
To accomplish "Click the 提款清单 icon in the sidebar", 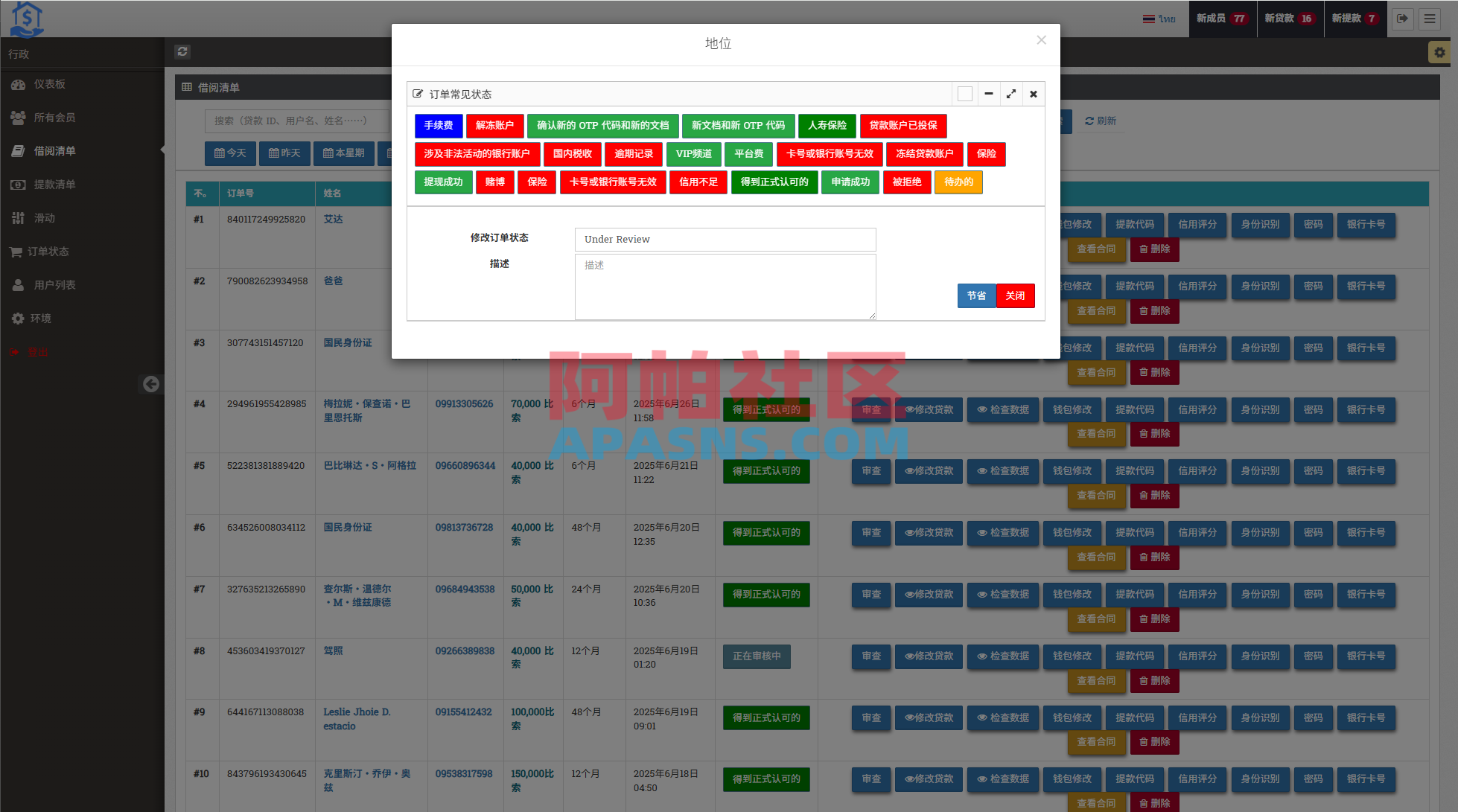I will (18, 185).
